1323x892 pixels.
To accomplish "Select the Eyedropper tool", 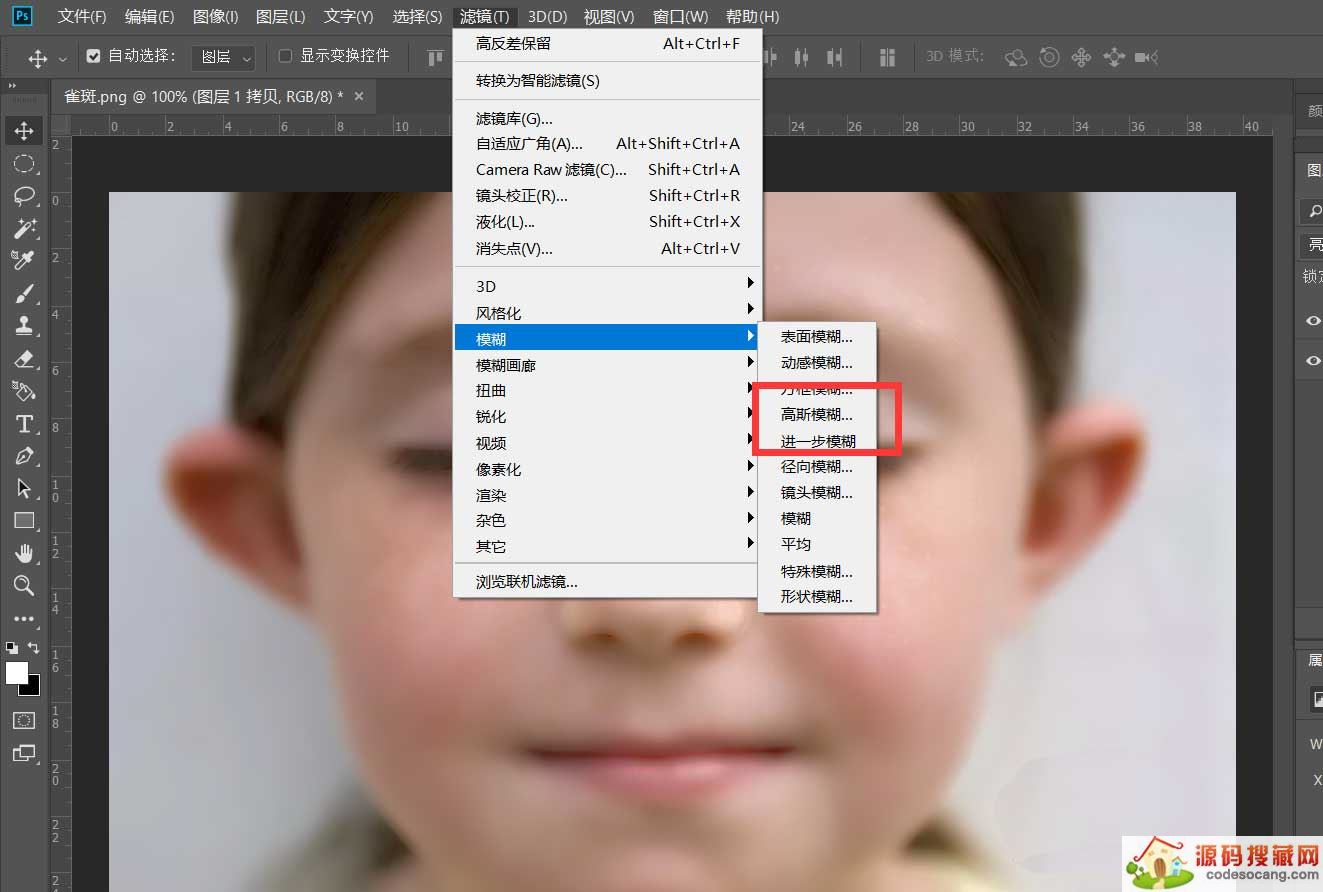I will pos(24,260).
